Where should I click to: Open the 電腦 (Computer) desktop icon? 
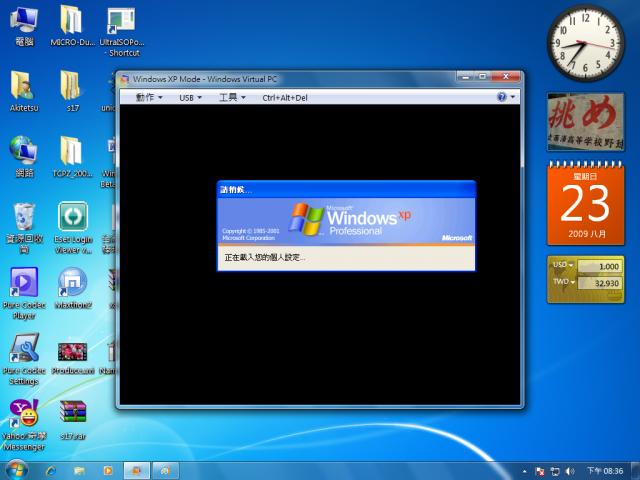click(x=24, y=26)
